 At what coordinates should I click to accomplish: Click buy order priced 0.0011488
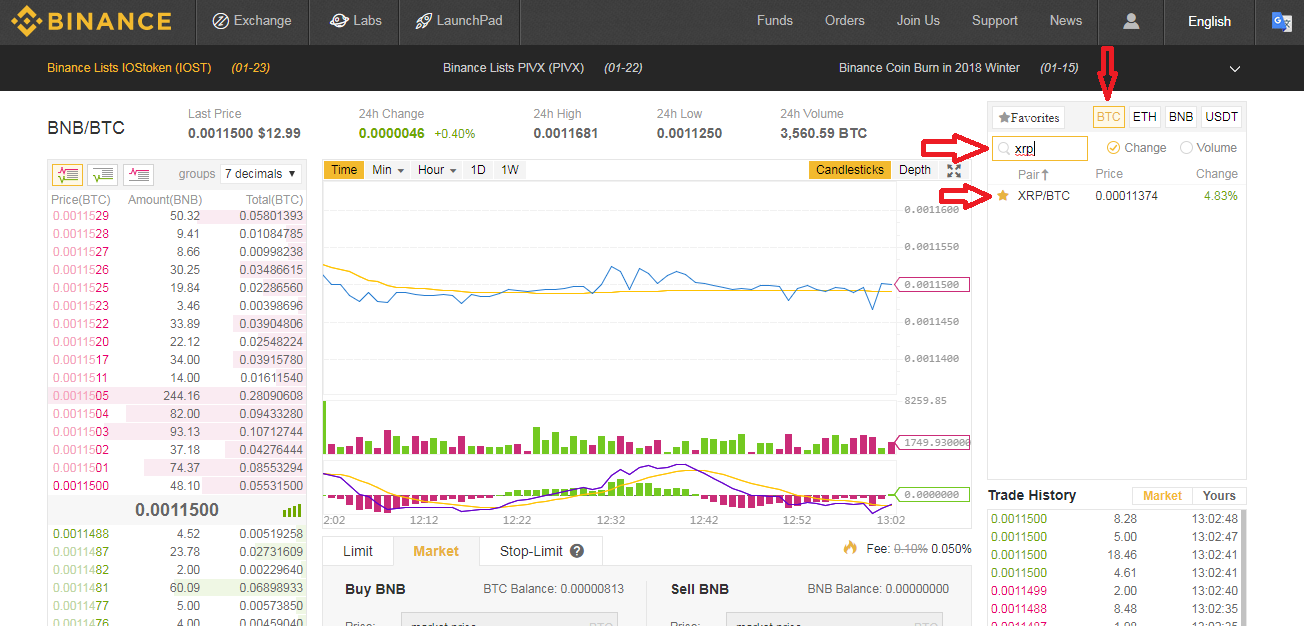coord(177,534)
